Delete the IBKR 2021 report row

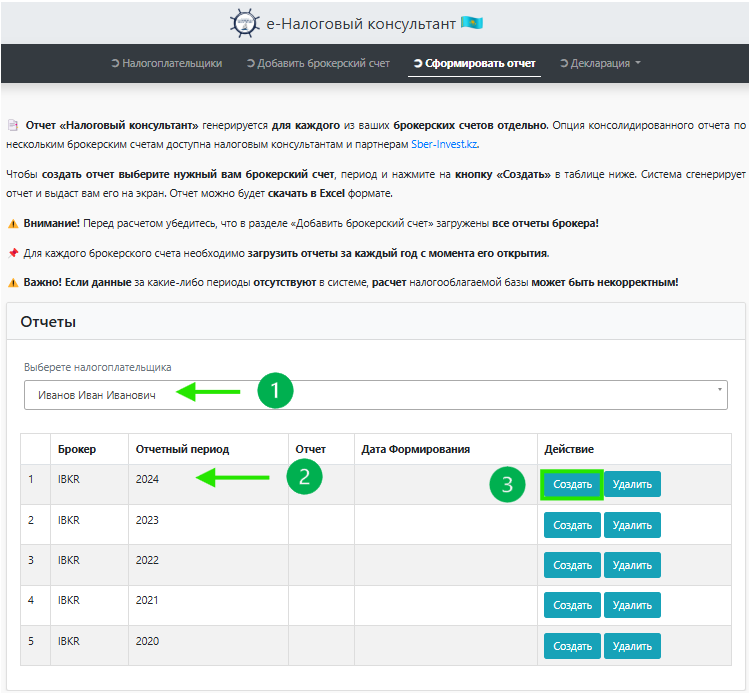pos(632,605)
